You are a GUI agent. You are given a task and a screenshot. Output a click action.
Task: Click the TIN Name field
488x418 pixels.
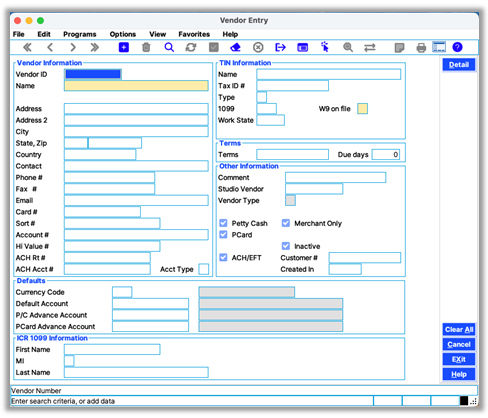pyautogui.click(x=329, y=74)
